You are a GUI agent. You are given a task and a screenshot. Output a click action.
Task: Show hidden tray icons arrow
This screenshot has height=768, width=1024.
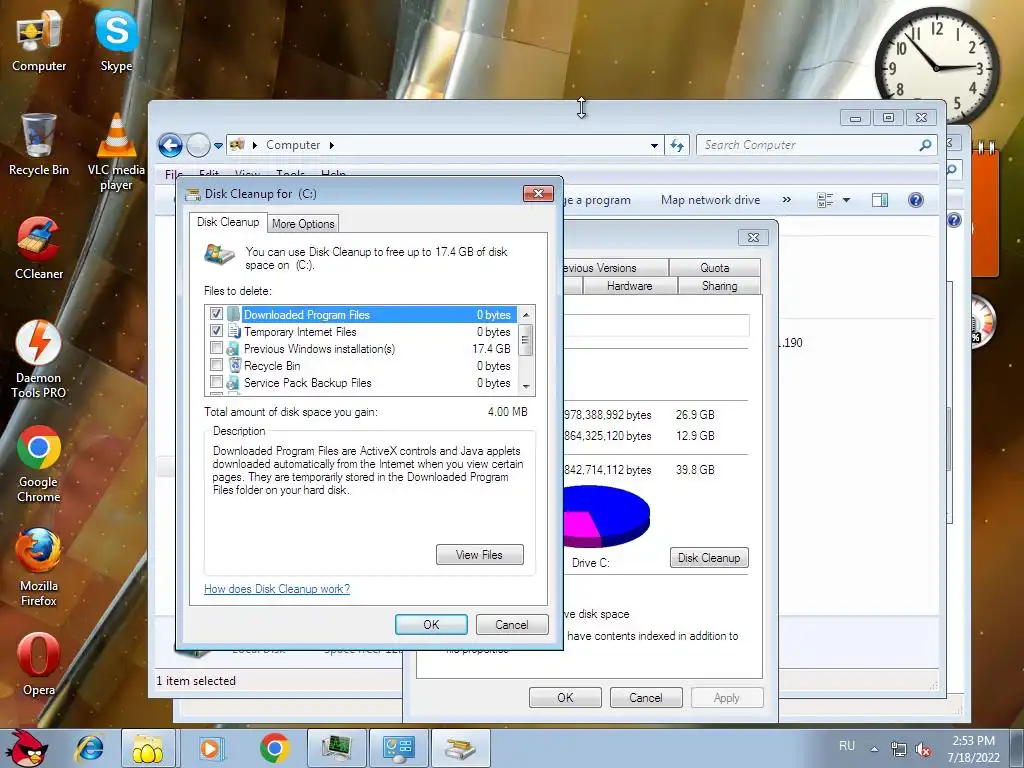874,749
